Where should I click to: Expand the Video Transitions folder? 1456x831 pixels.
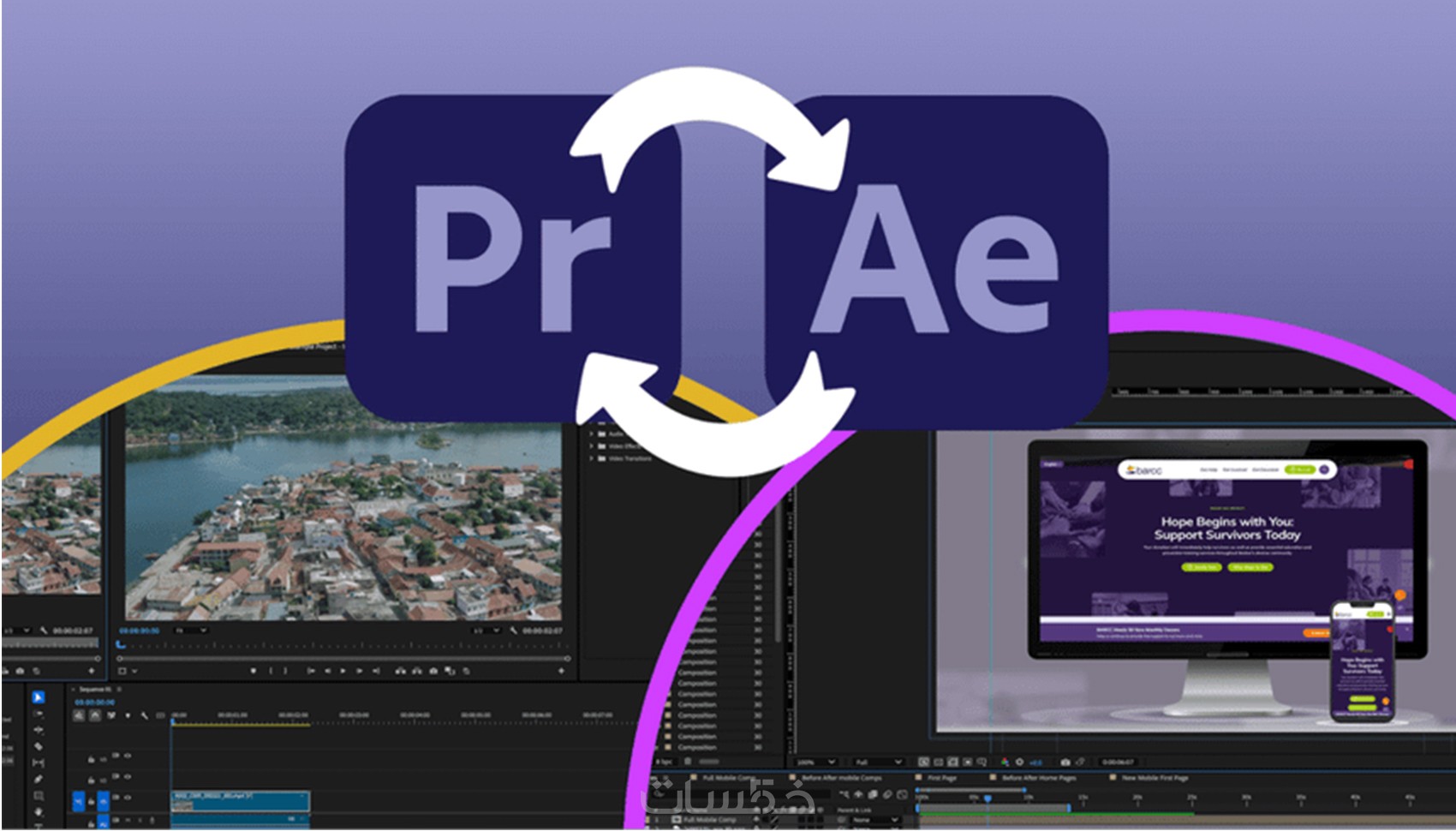pos(592,458)
